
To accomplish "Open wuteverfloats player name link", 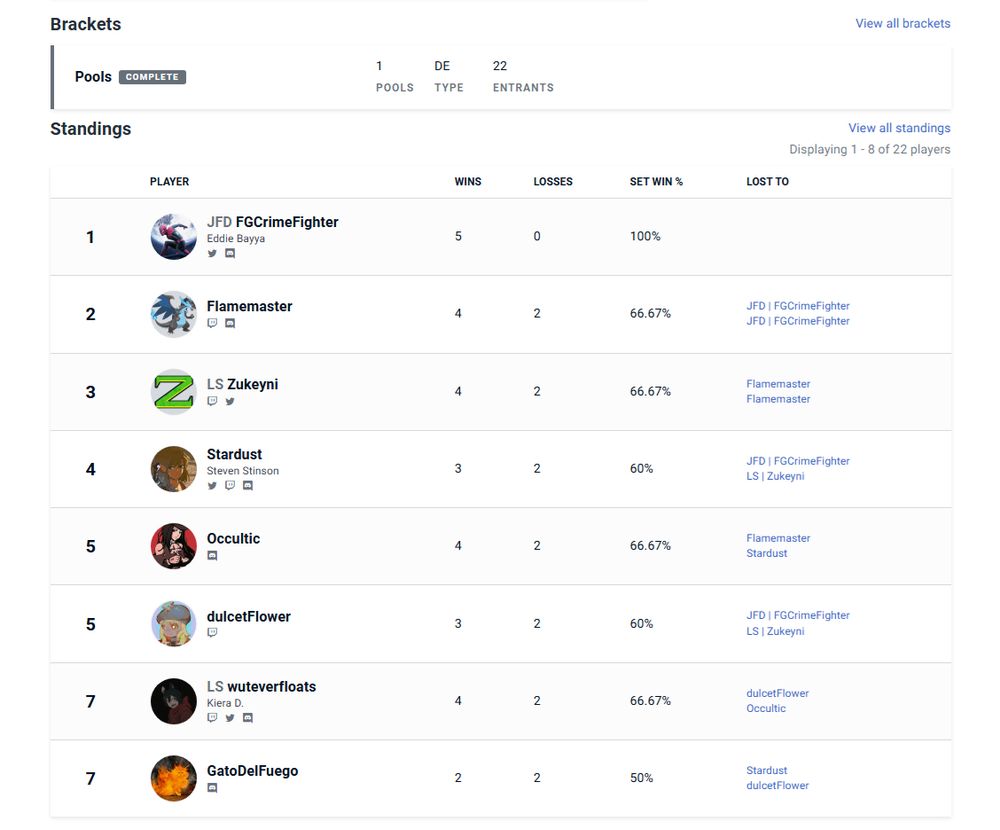I will click(271, 687).
